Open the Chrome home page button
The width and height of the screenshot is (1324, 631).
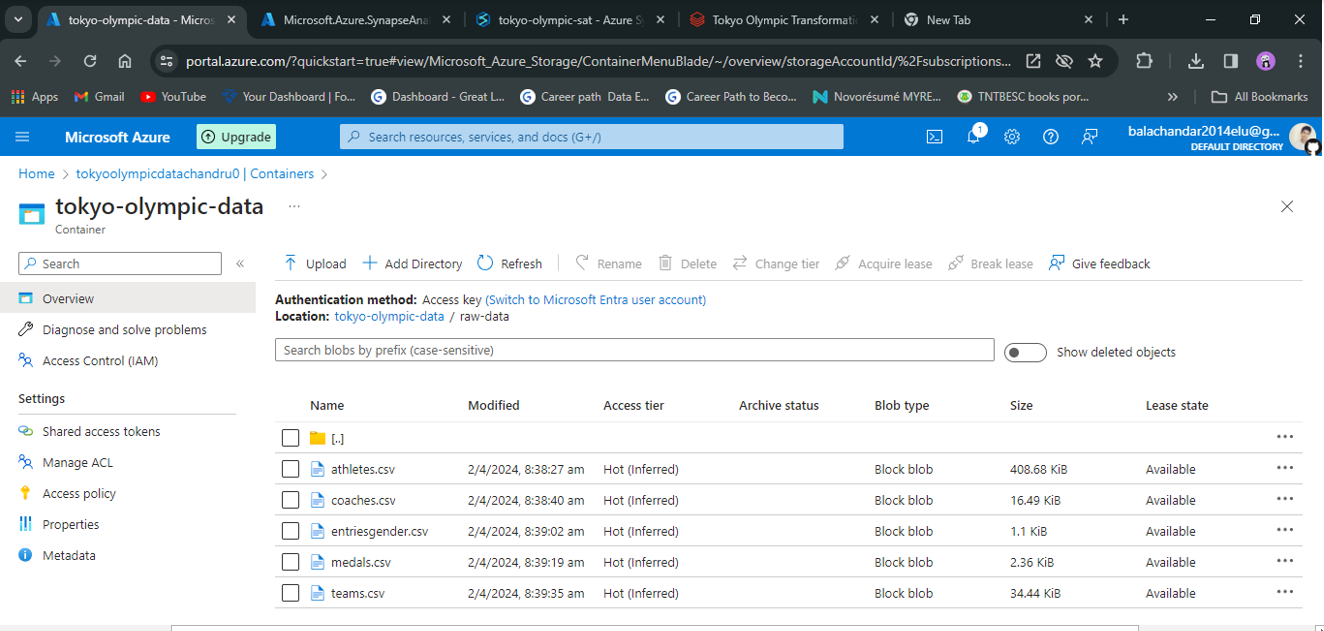click(125, 61)
